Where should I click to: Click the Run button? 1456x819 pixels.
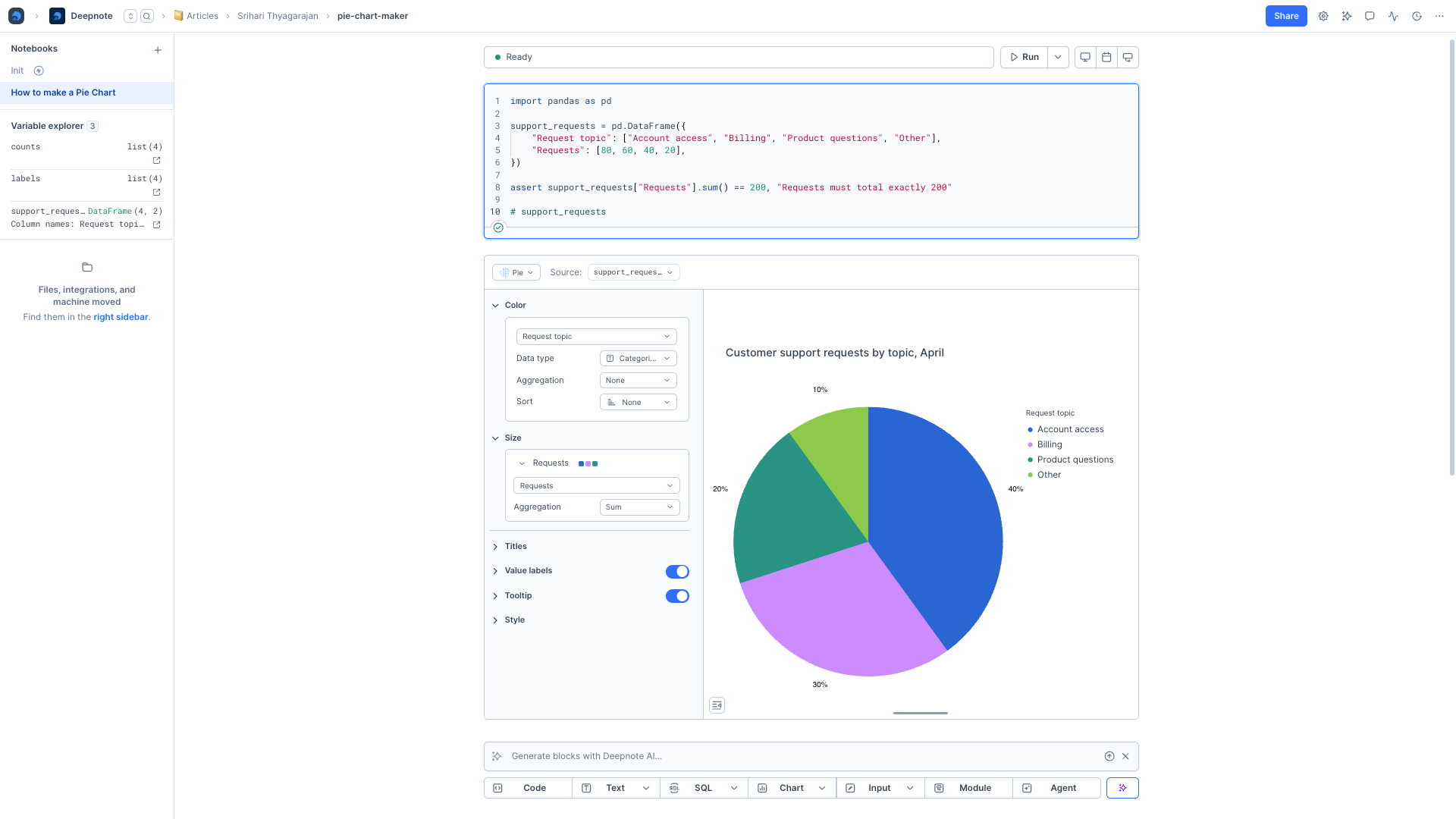1025,57
